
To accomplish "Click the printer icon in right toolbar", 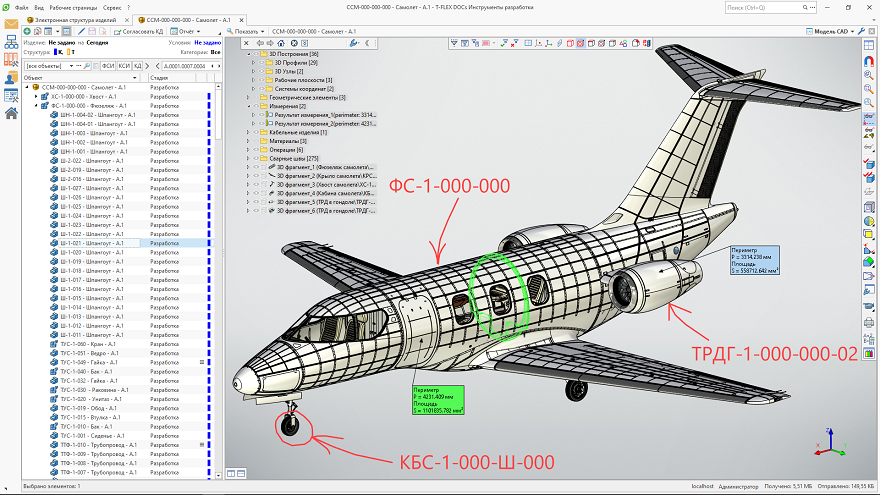I will 869,323.
